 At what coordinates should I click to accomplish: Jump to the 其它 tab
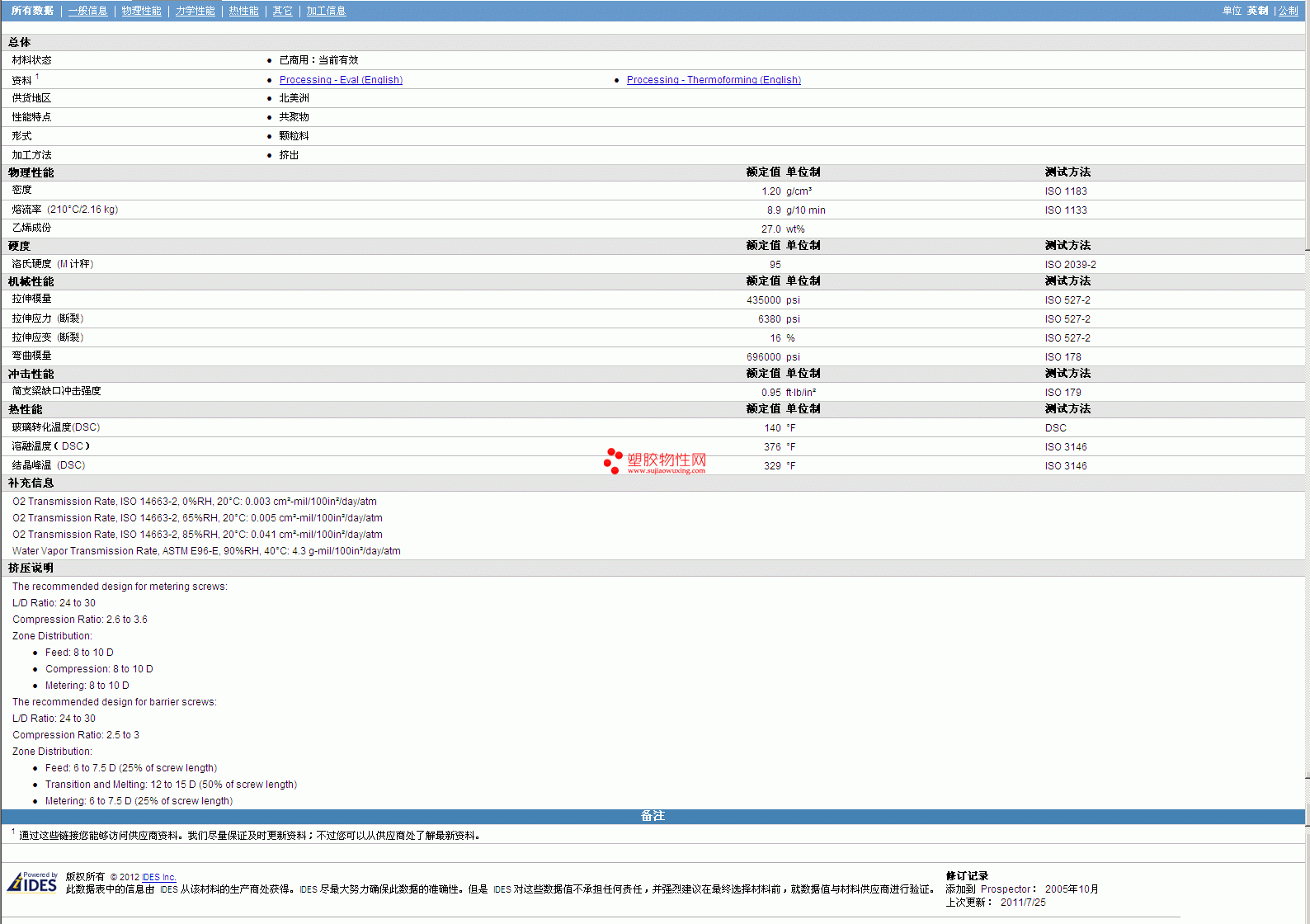tap(282, 11)
